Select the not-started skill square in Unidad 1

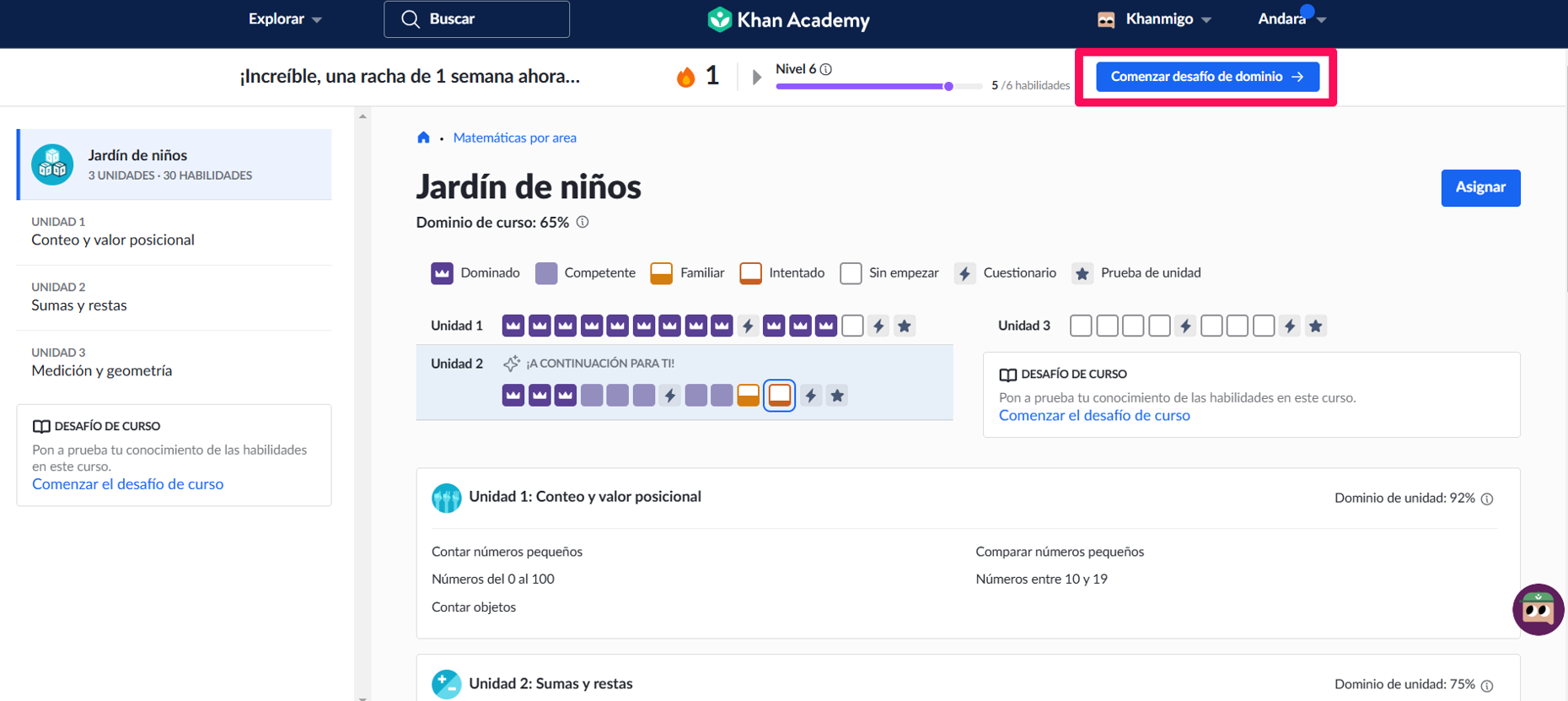852,326
